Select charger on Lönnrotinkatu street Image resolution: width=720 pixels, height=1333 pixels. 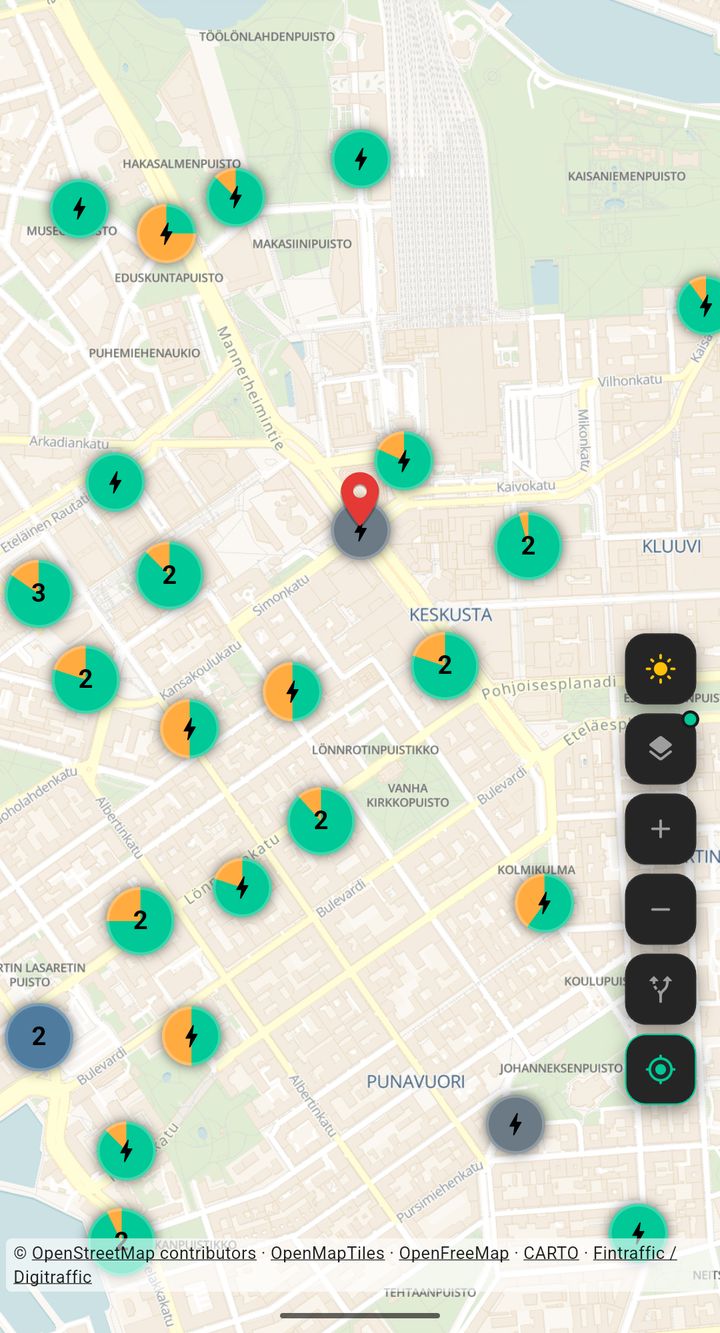242,886
